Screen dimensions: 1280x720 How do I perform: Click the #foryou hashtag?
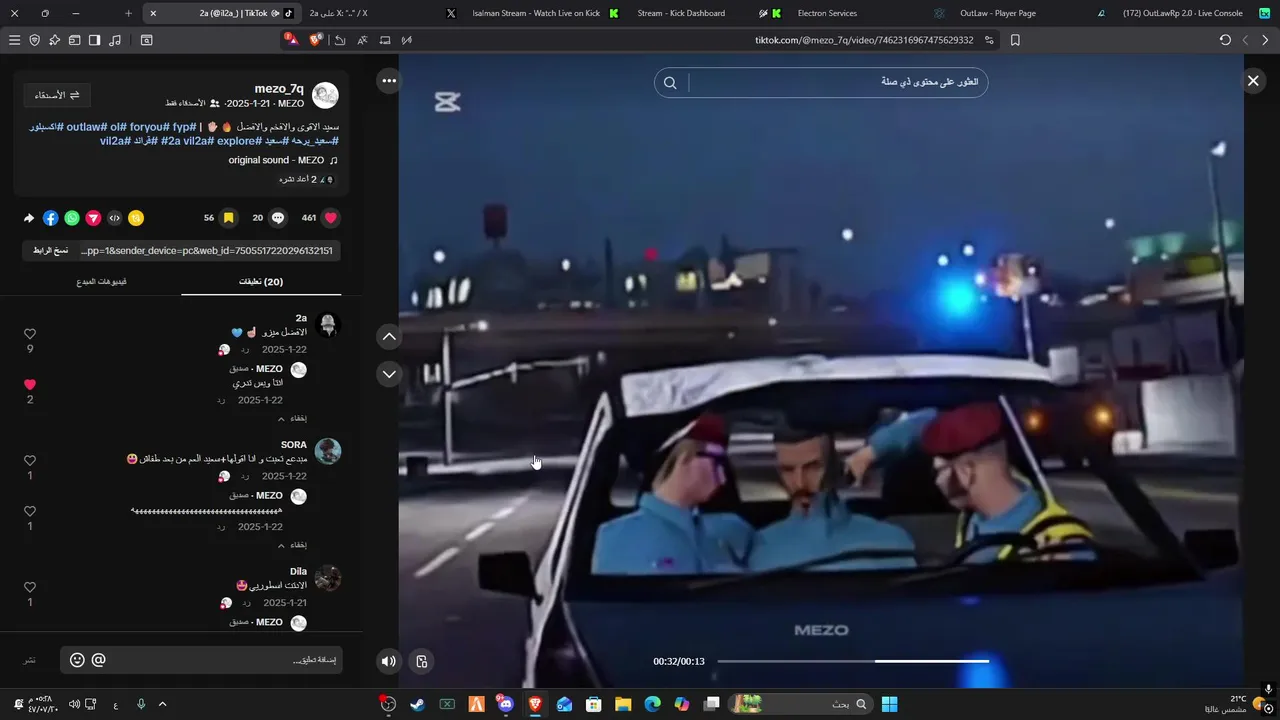[148, 127]
